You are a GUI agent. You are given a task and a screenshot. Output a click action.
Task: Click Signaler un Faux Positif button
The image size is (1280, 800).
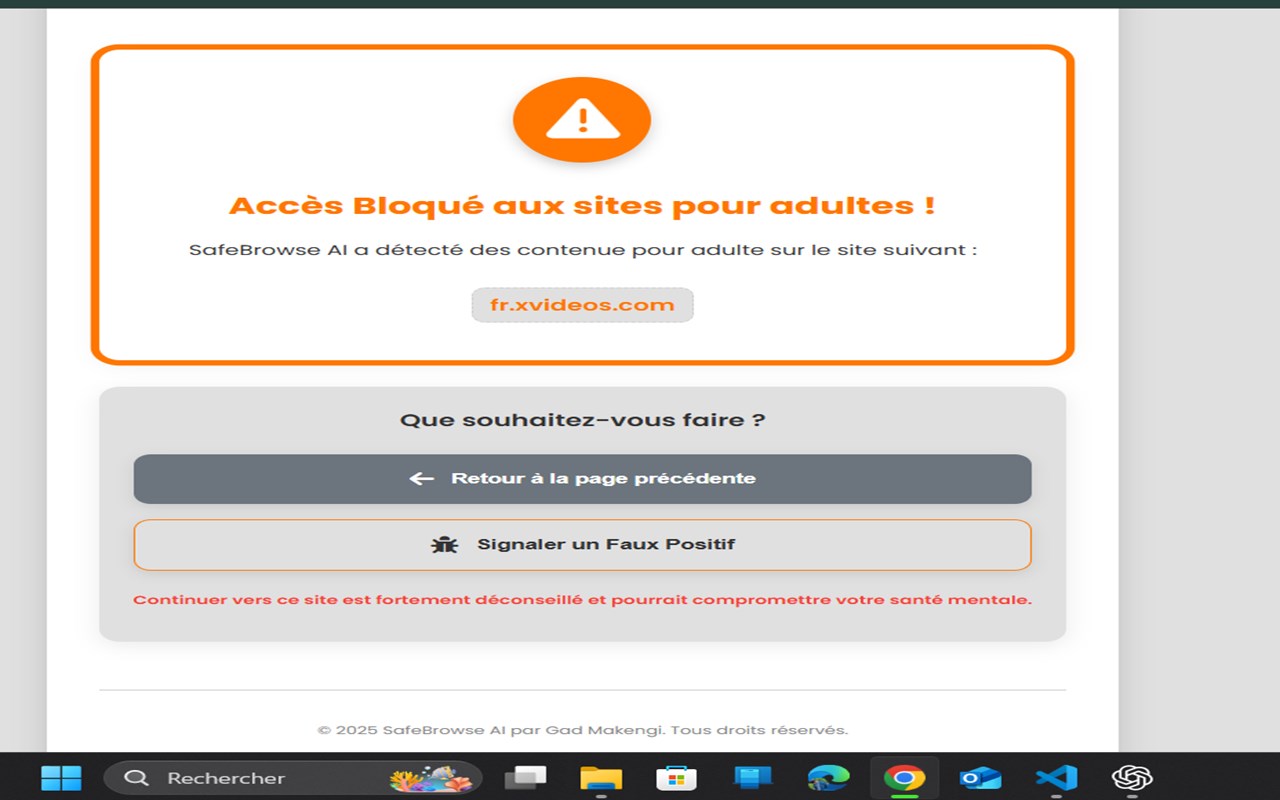582,545
